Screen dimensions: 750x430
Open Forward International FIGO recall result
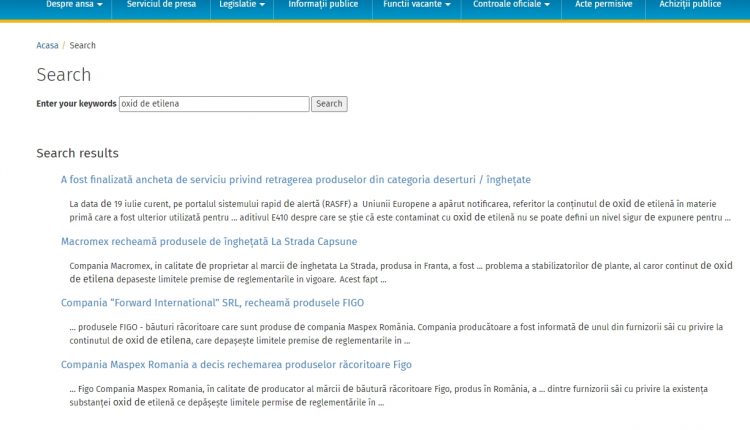click(212, 303)
